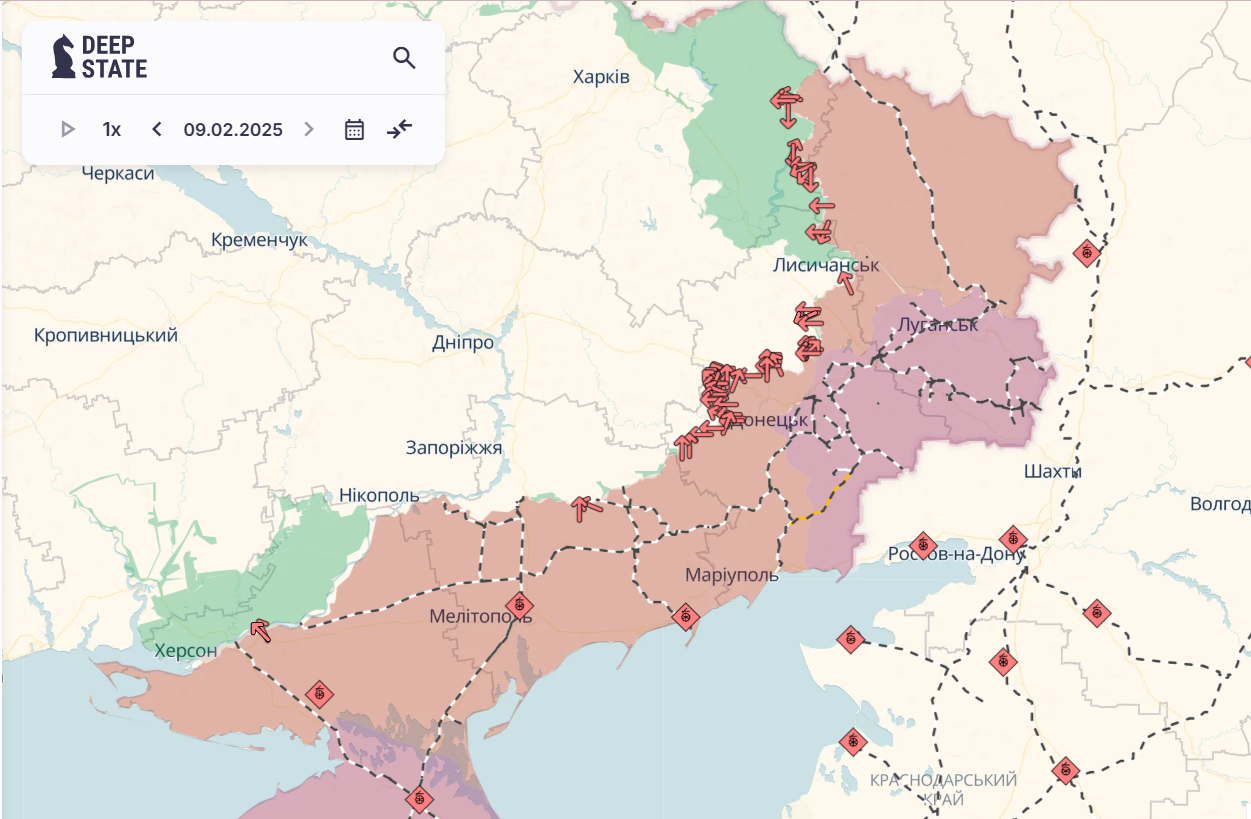Image resolution: width=1251 pixels, height=819 pixels.
Task: Click diamond marker southeast of Херсон label
Action: tap(319, 693)
